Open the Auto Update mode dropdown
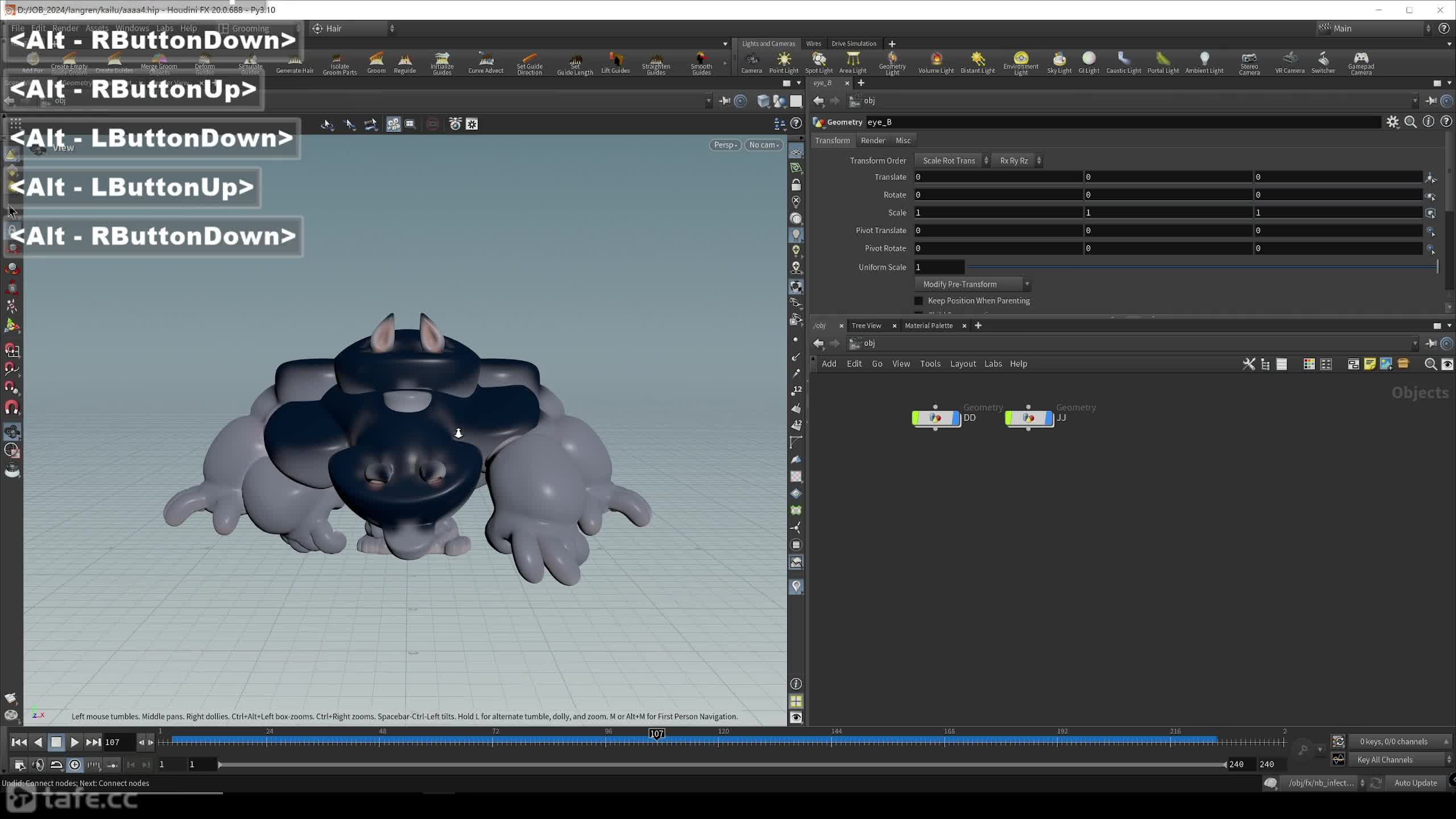Image resolution: width=1456 pixels, height=819 pixels. (x=1416, y=783)
